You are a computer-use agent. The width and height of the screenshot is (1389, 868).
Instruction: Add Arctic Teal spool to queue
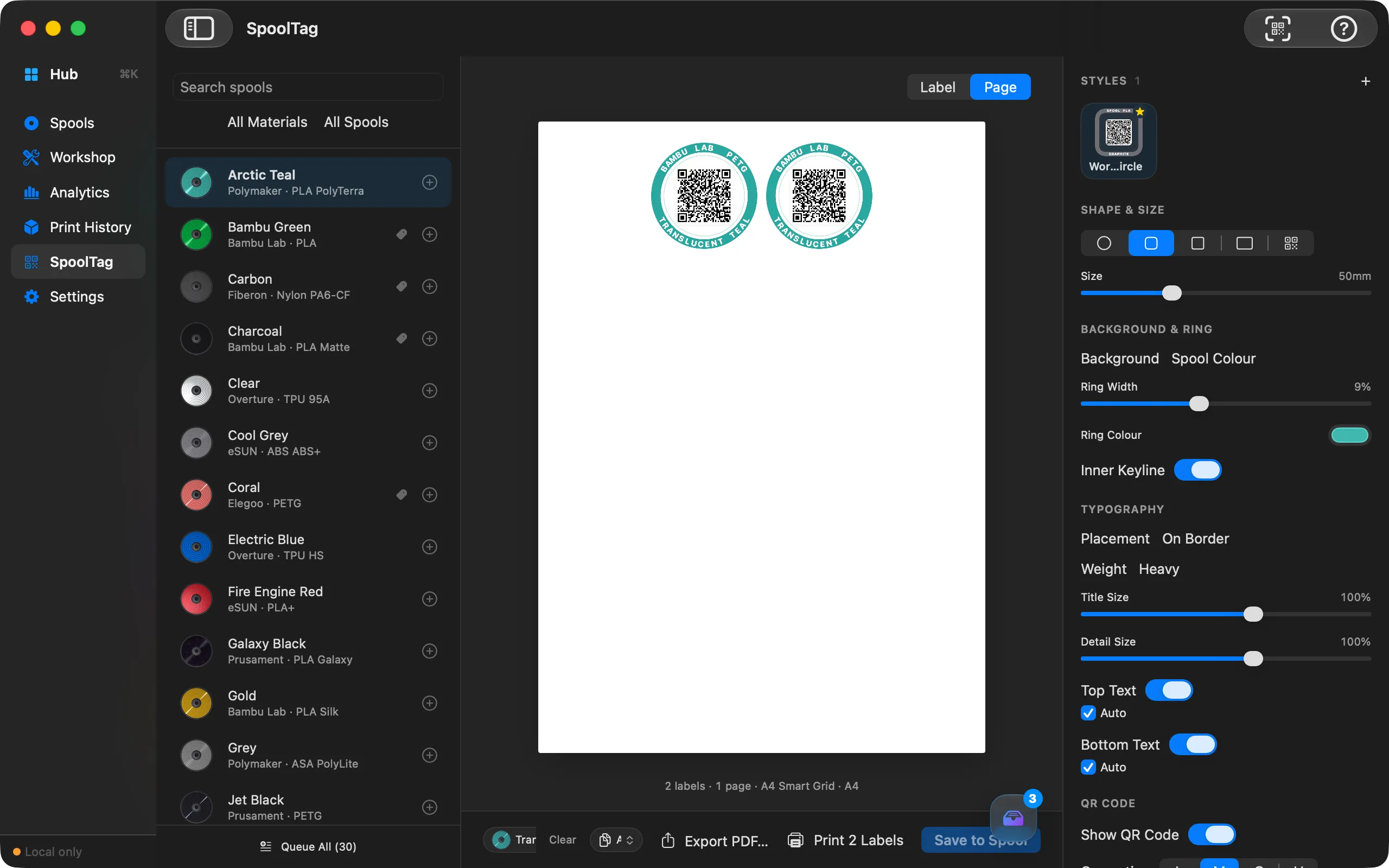coord(429,183)
